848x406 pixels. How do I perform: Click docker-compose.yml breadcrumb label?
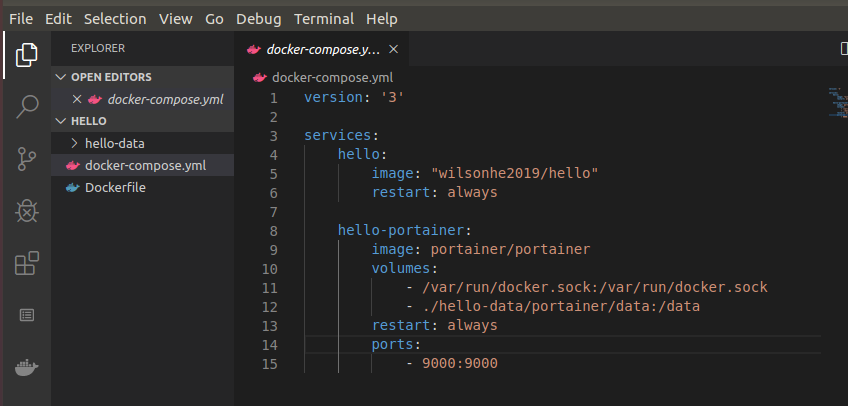click(333, 77)
